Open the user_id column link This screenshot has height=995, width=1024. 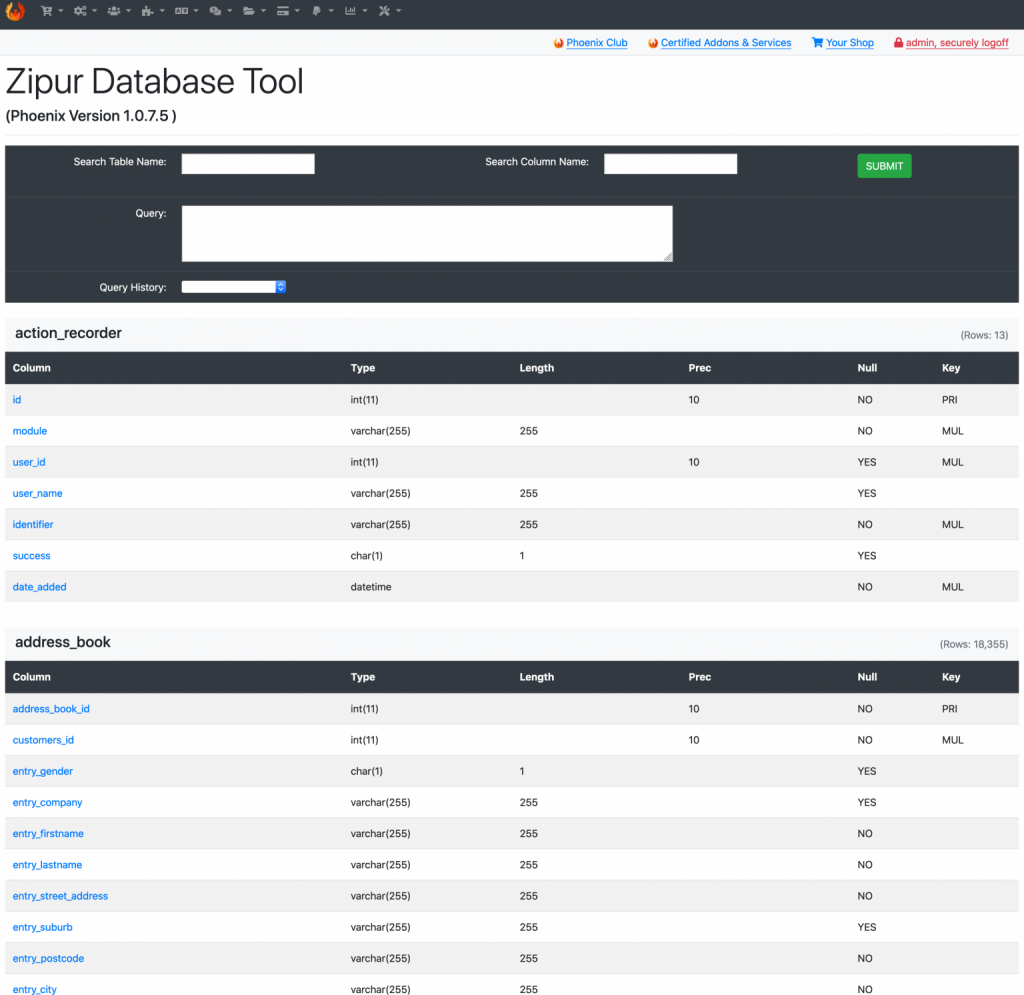pos(29,462)
